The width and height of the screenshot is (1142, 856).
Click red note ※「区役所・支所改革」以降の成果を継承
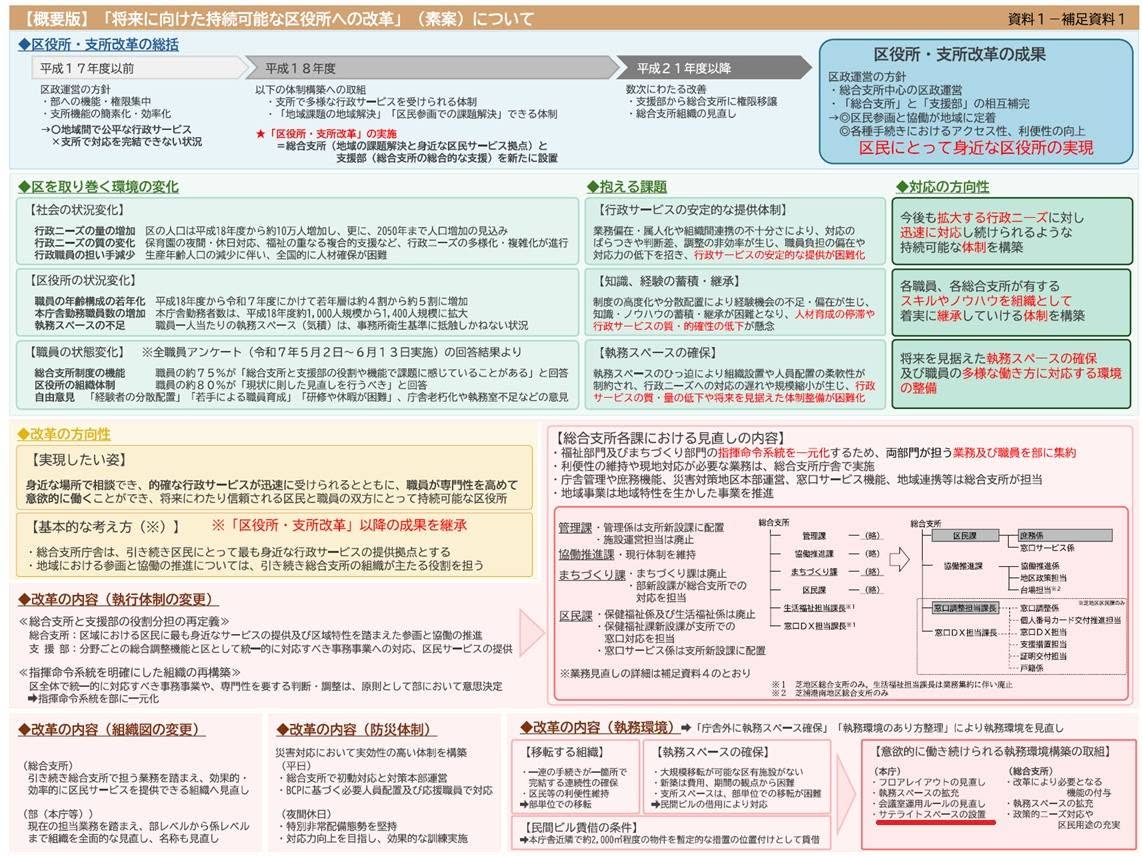339,525
